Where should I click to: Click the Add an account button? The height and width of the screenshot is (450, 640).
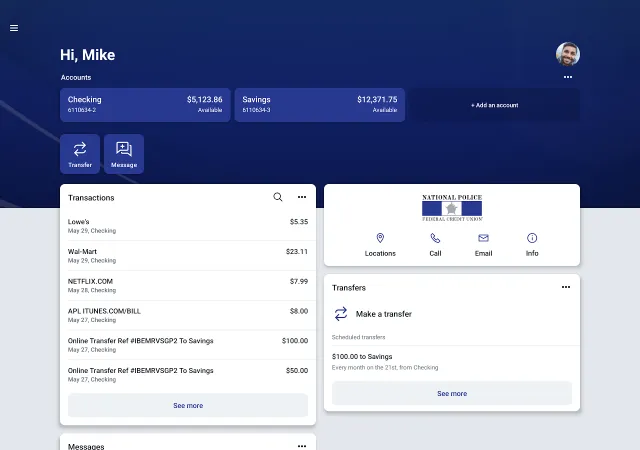point(494,105)
